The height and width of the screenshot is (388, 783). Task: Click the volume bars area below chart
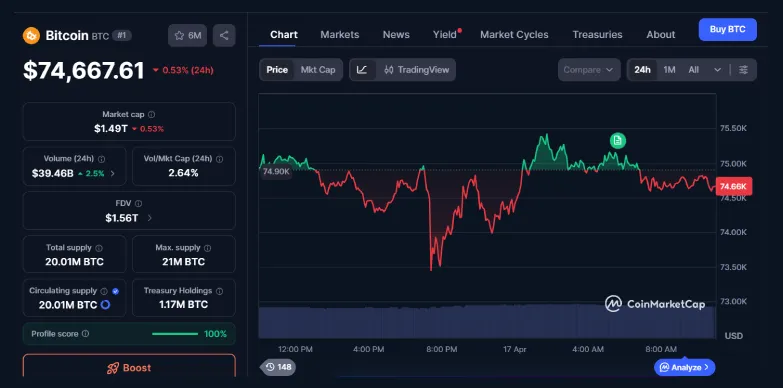[487, 321]
